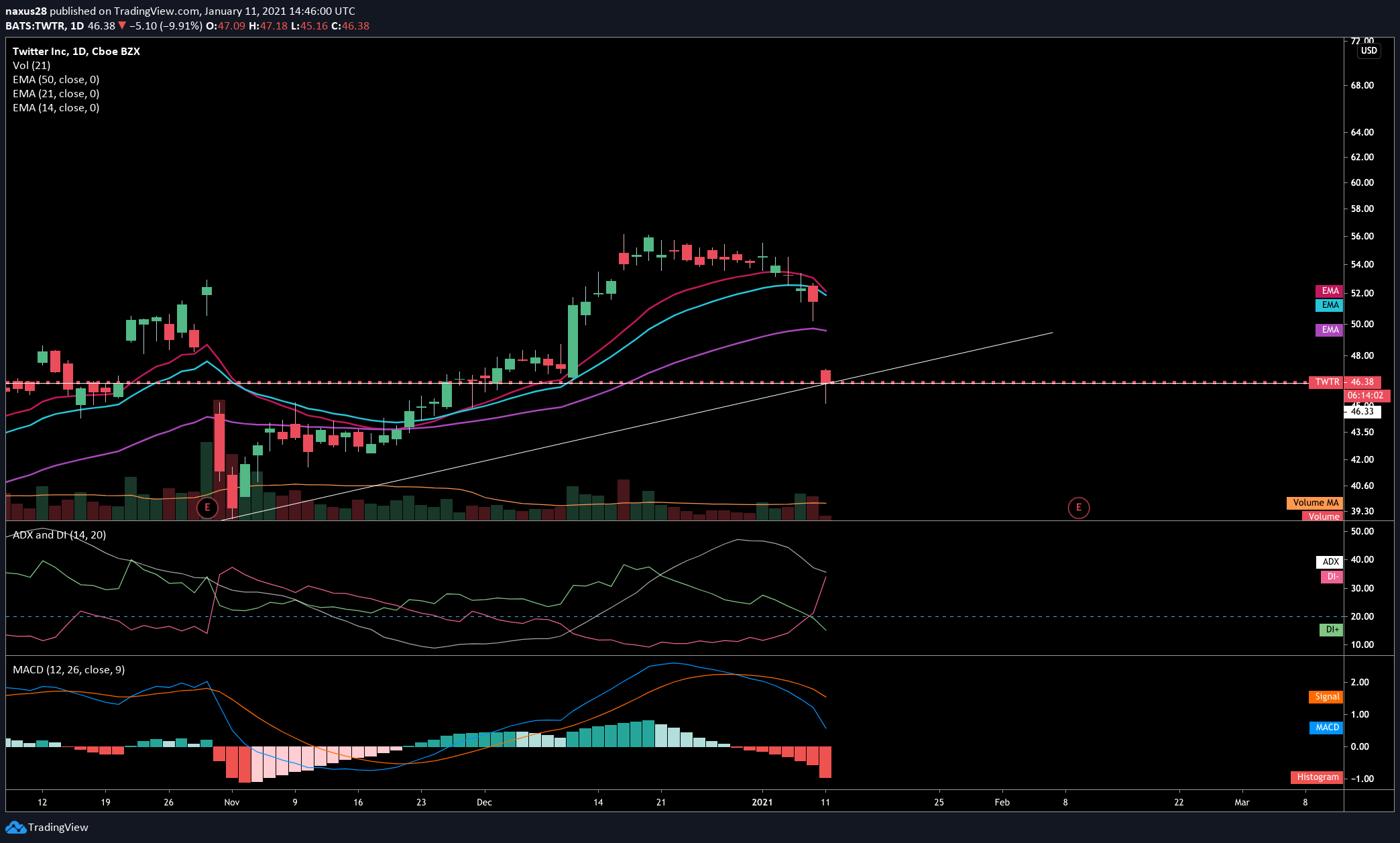Click the green DI+ label

(1331, 630)
